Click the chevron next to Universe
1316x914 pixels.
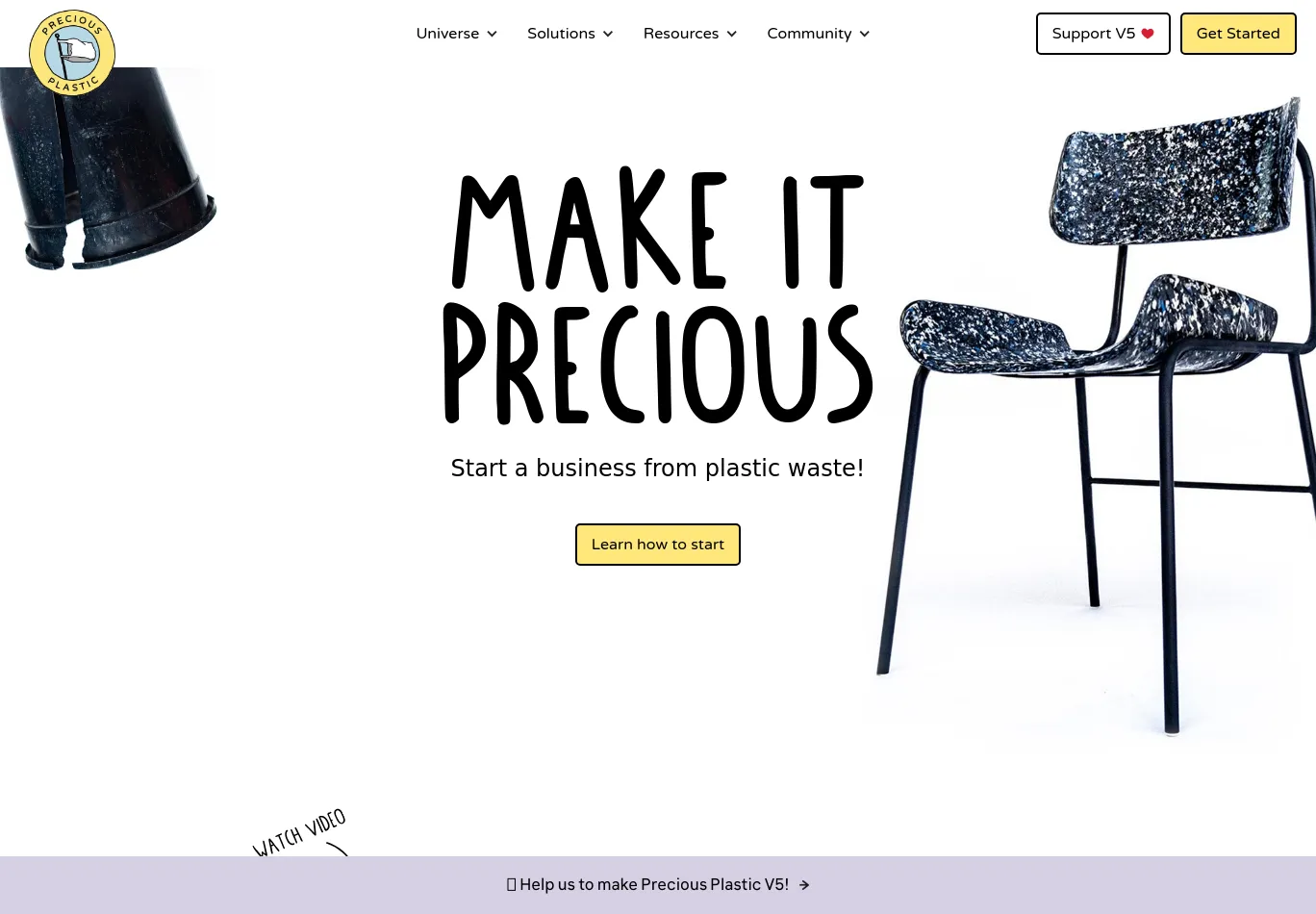coord(493,34)
